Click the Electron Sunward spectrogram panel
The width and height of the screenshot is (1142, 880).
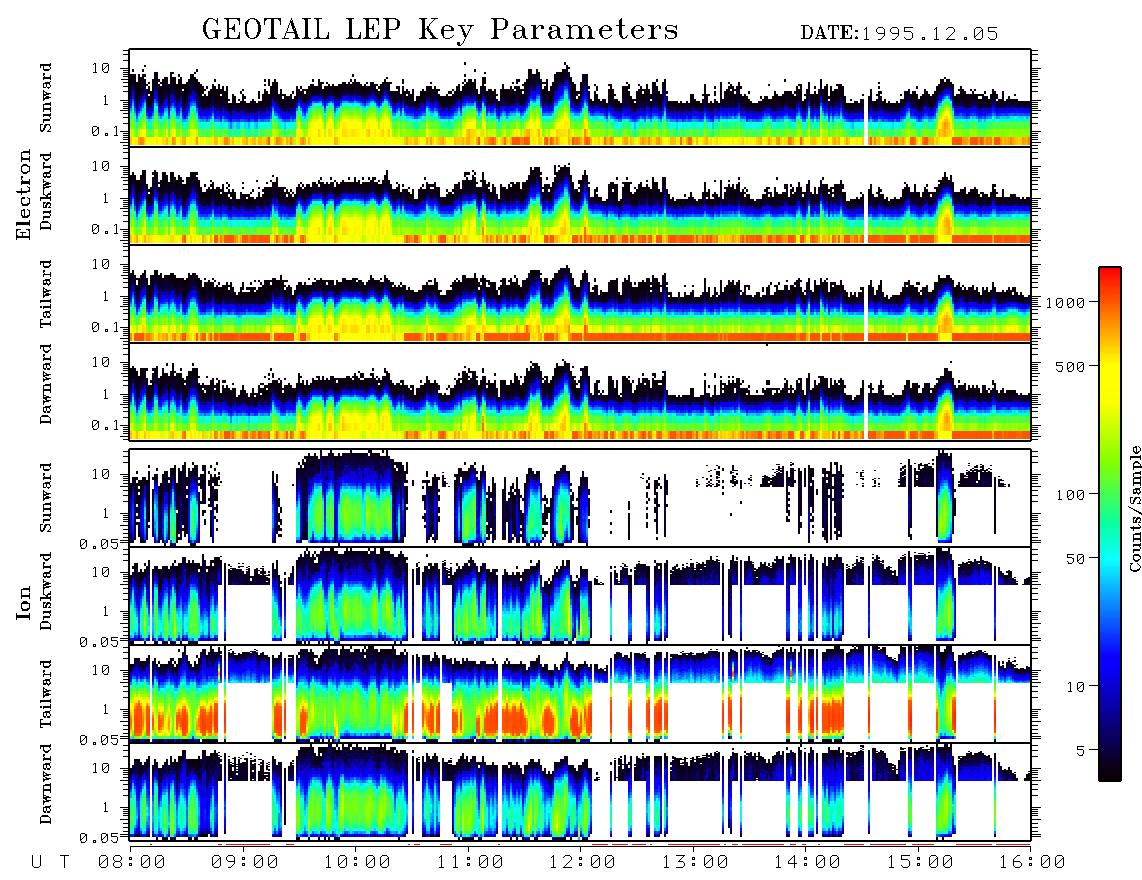click(x=580, y=98)
